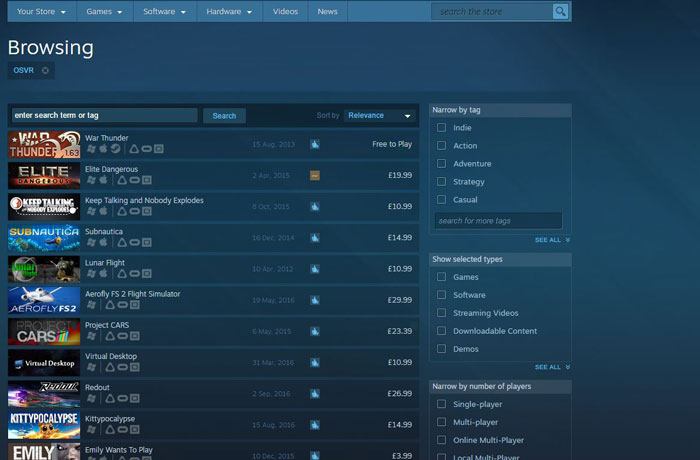700x460 pixels.
Task: Click the Mac icon on Lunar Flight row
Action: point(103,273)
